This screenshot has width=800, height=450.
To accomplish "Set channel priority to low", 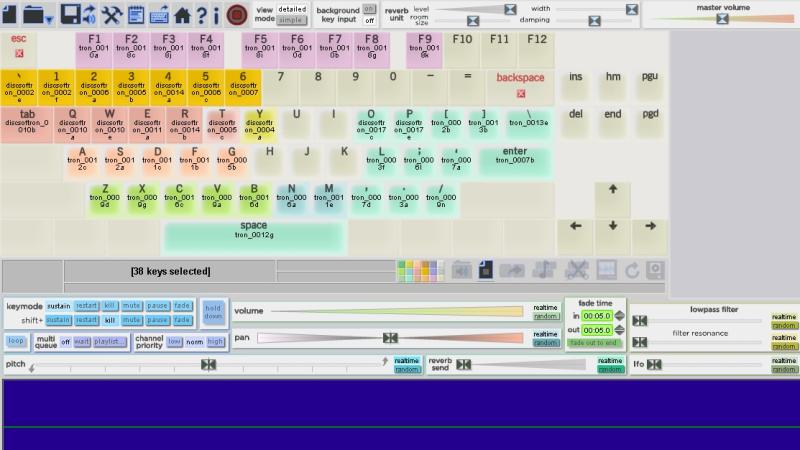I will tap(174, 341).
